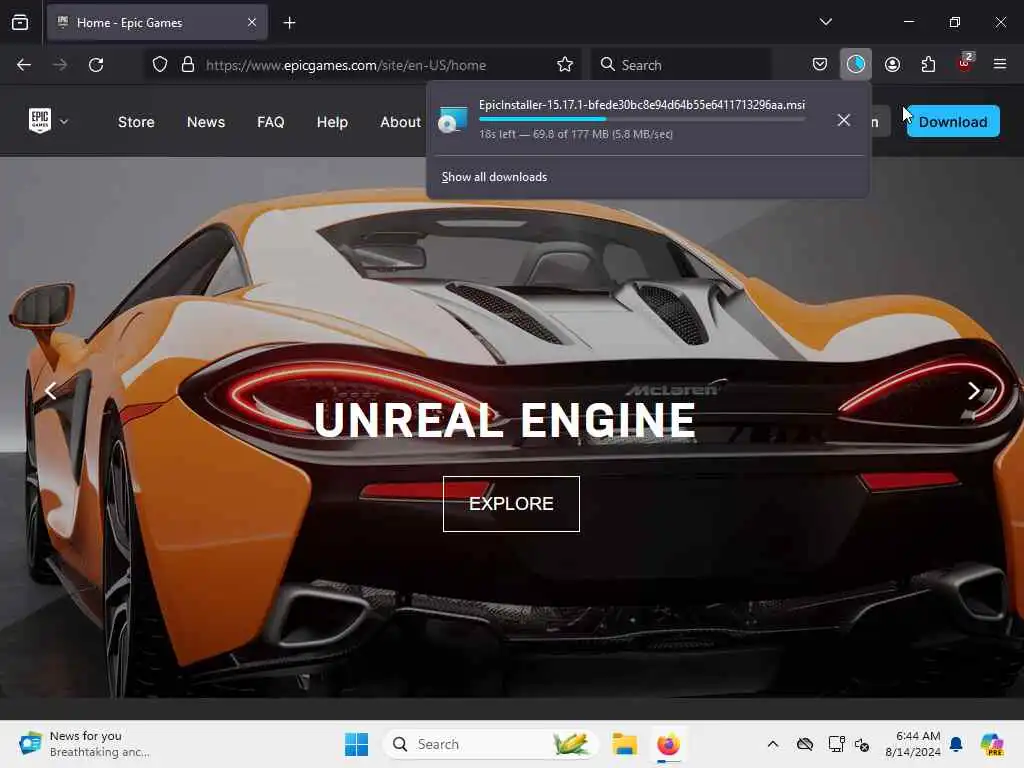The width and height of the screenshot is (1024, 768).
Task: Click Firefox taskbar icon
Action: [668, 744]
